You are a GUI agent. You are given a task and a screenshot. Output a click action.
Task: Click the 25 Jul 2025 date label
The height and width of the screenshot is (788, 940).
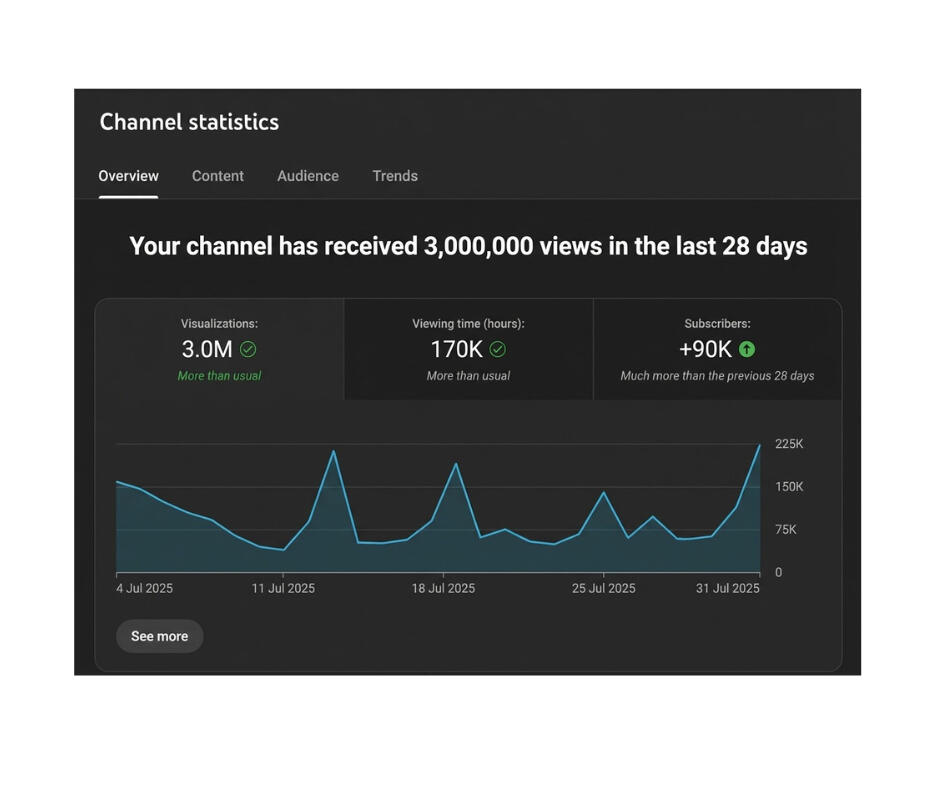click(603, 588)
